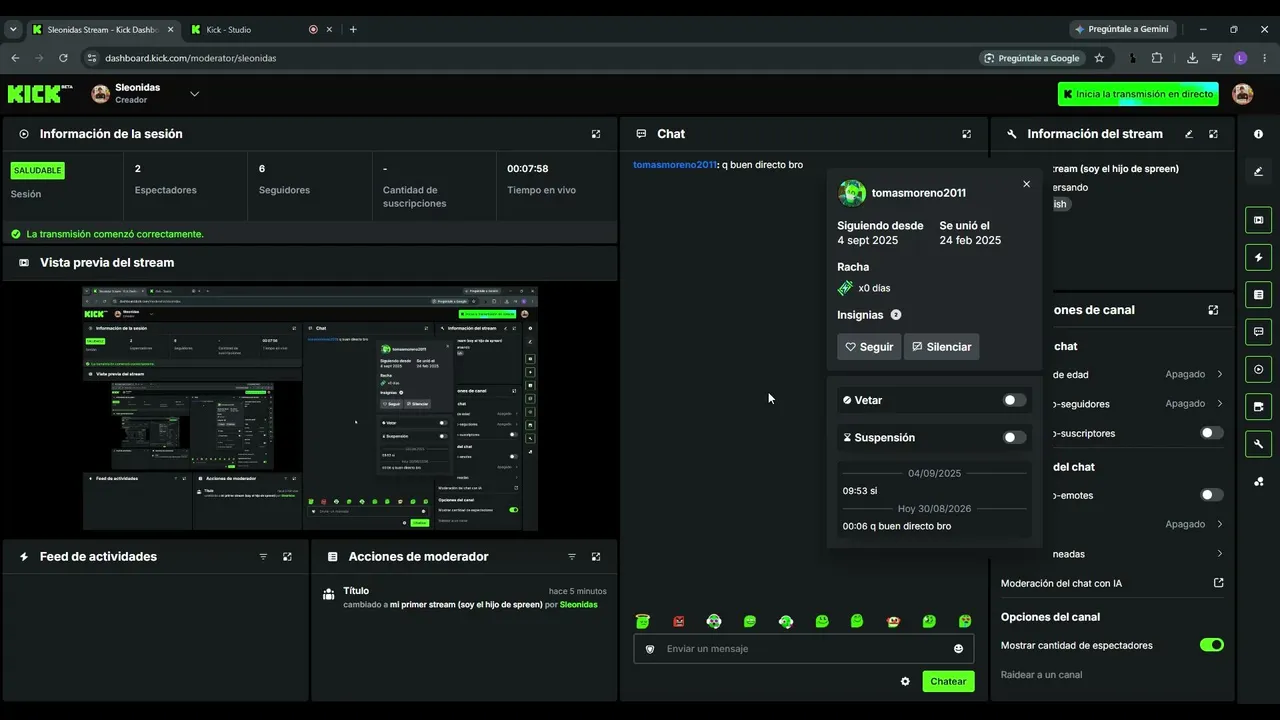Open chat settings gear icon
The height and width of the screenshot is (720, 1280).
click(905, 681)
